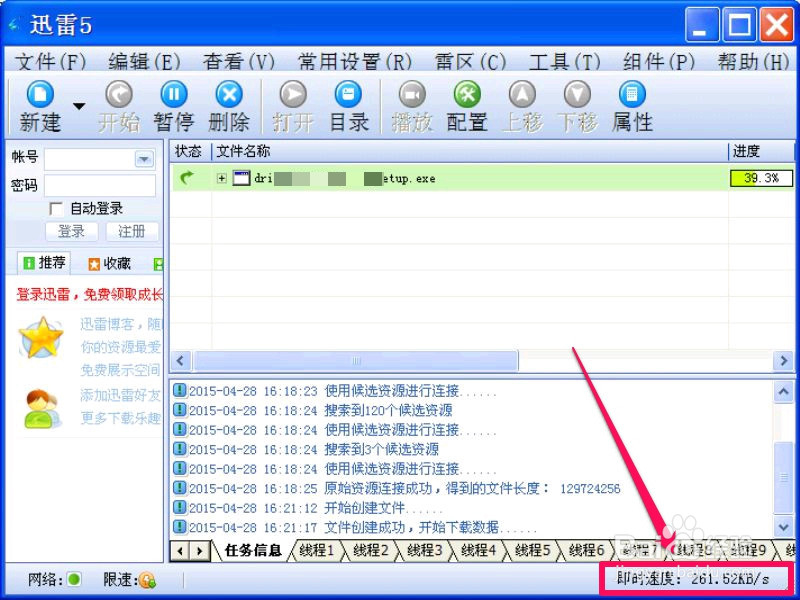Click the 进度 column header

pyautogui.click(x=761, y=151)
